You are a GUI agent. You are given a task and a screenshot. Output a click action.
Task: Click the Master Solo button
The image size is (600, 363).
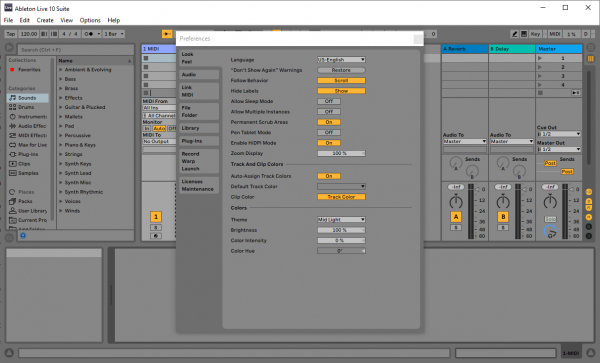click(x=550, y=219)
